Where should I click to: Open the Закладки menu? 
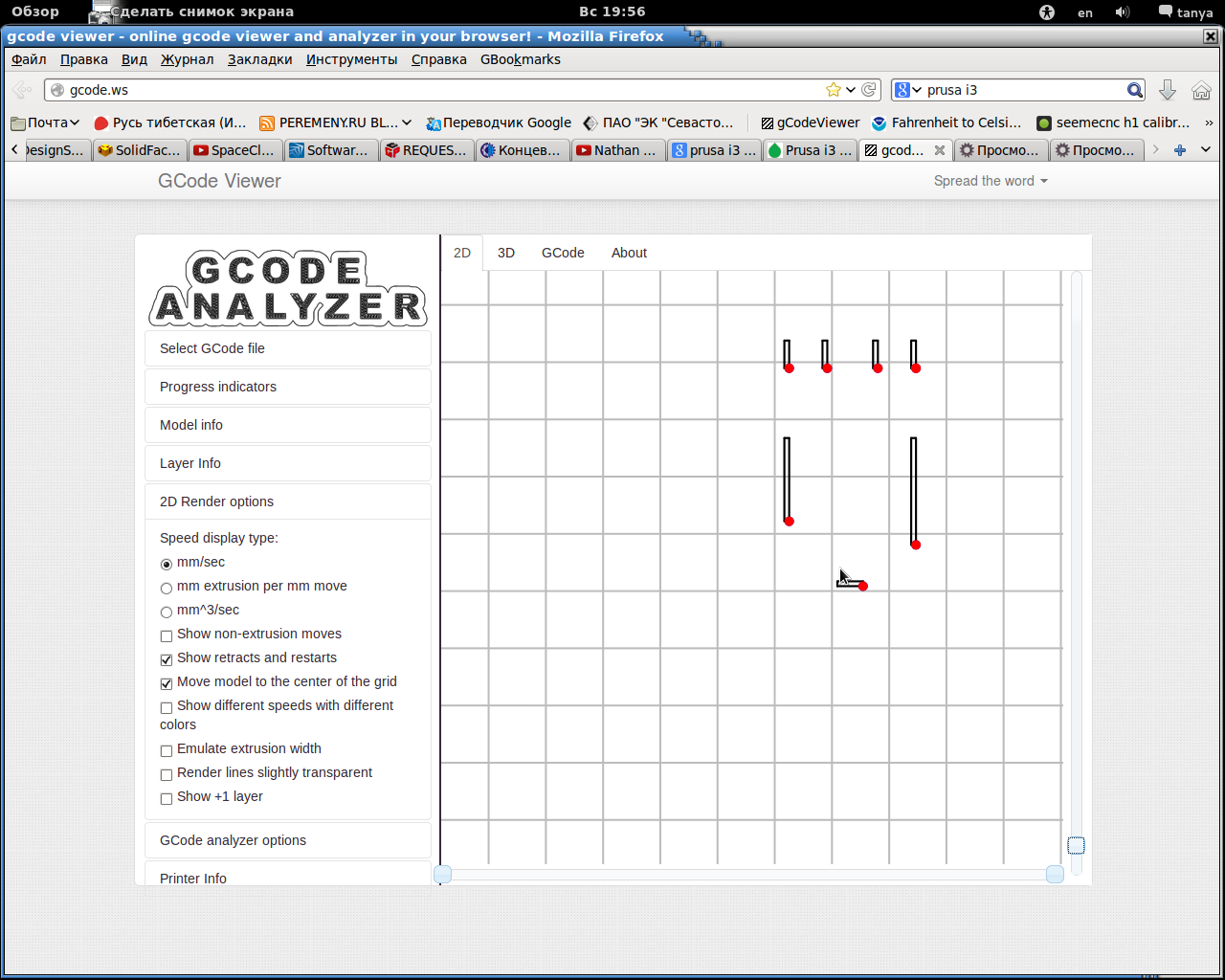point(259,59)
